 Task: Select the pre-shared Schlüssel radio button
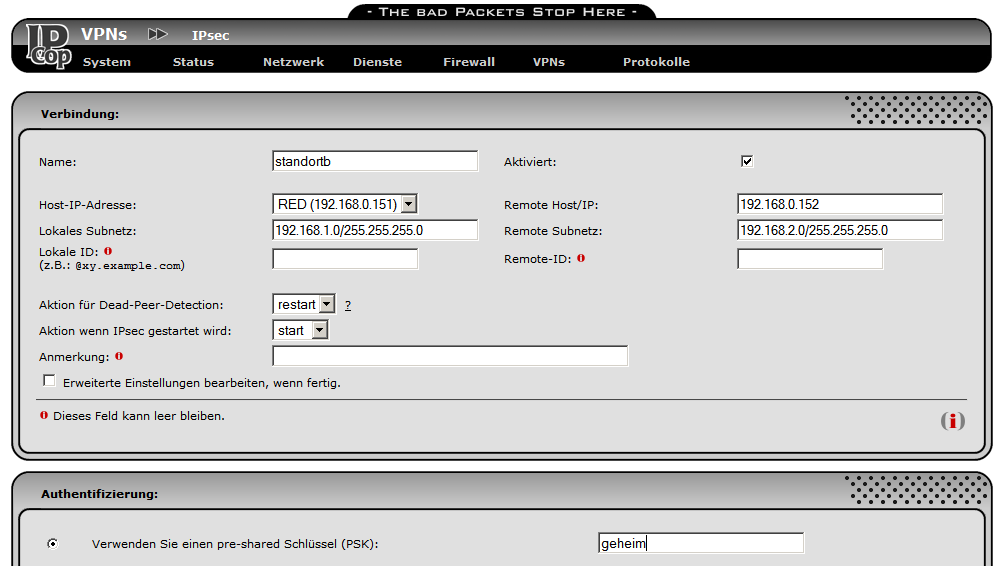point(52,544)
